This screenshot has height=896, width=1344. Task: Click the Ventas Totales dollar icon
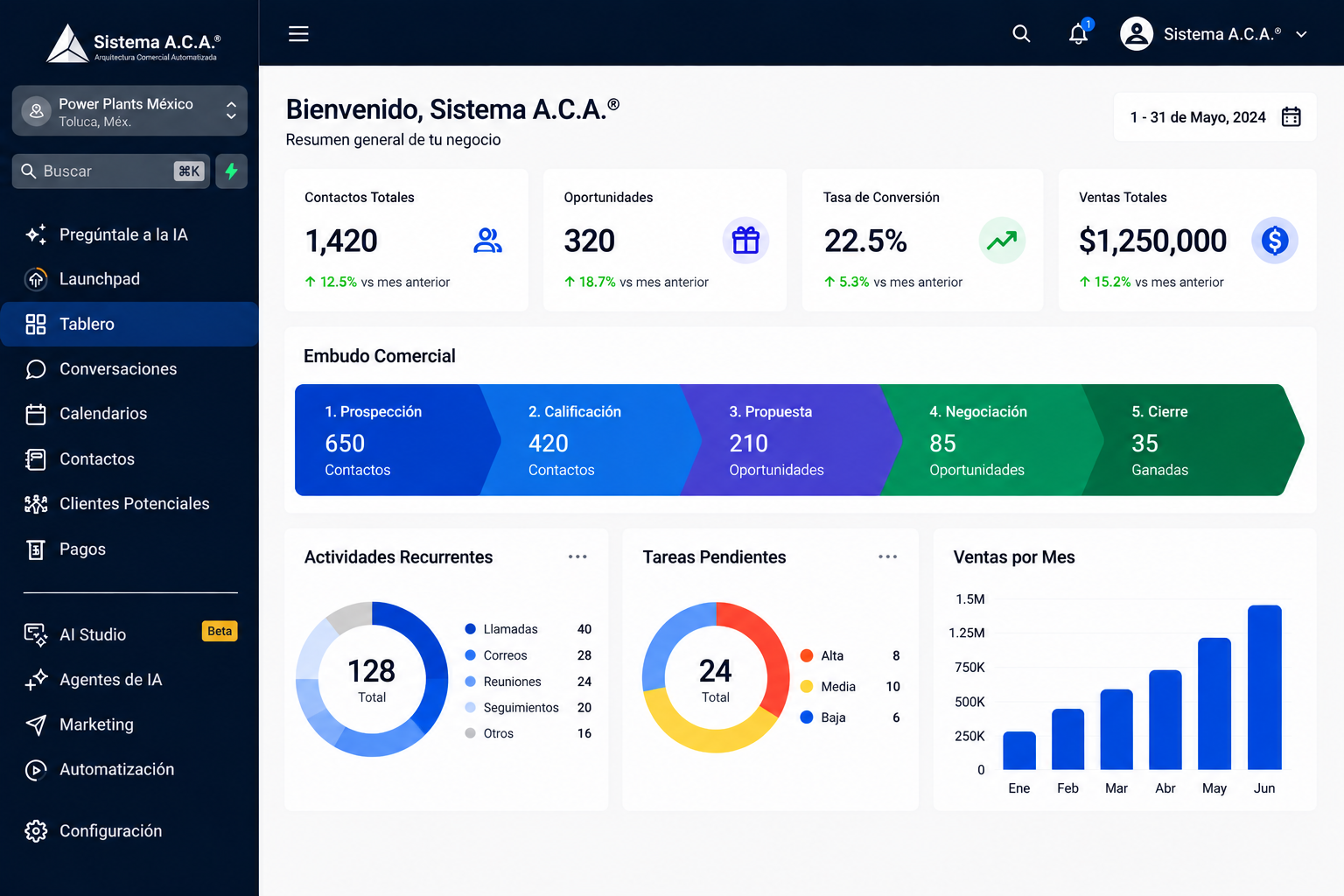1275,240
